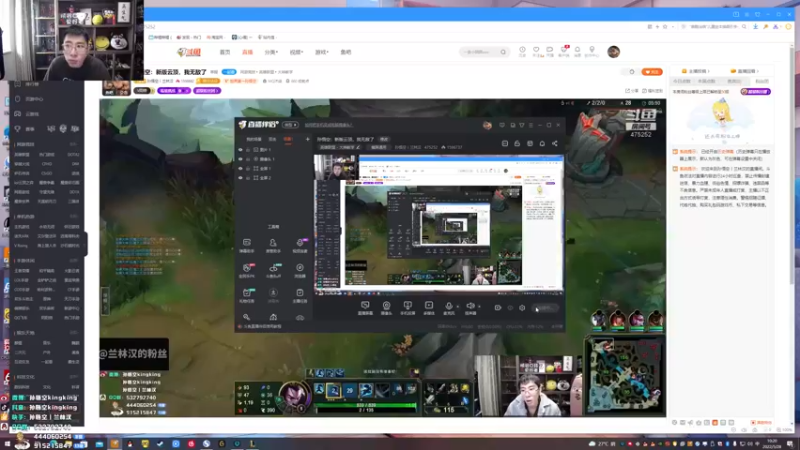The width and height of the screenshot is (800, 450).
Task: Open the 礼物投票 tool in the toolbox
Action: point(246,295)
